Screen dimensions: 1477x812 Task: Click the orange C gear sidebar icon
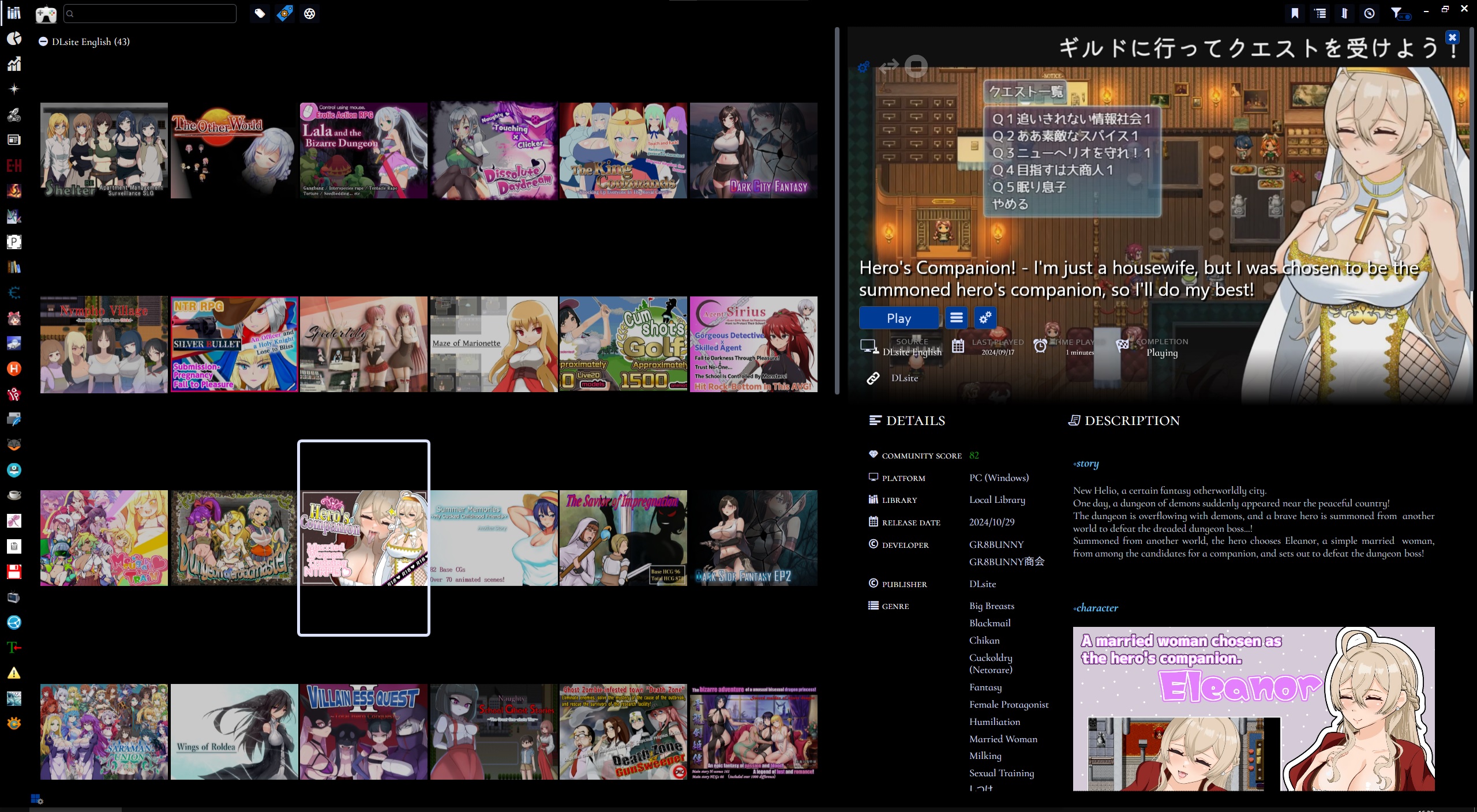14,723
